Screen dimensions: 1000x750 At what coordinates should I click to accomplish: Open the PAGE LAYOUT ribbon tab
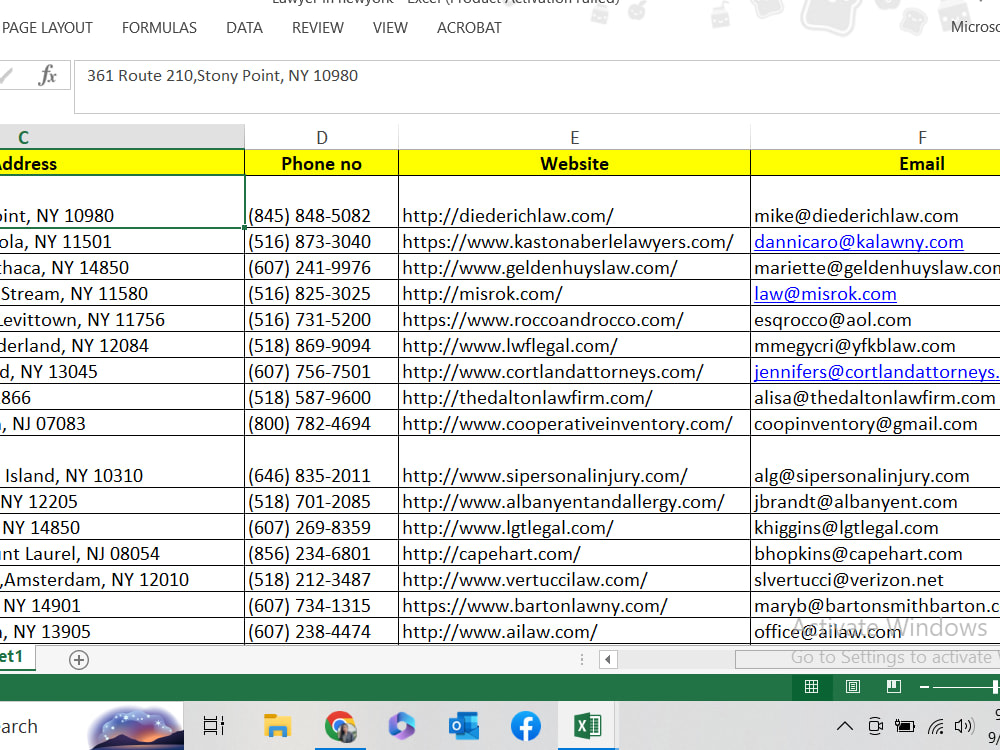tap(47, 28)
